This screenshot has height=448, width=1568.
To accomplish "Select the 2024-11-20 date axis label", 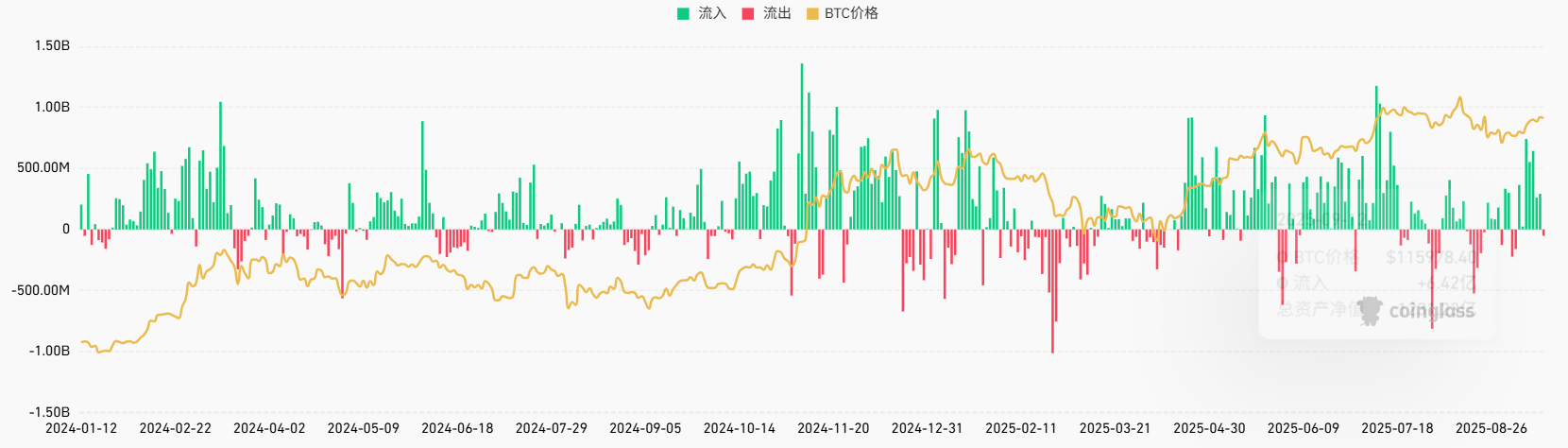I will click(x=833, y=428).
